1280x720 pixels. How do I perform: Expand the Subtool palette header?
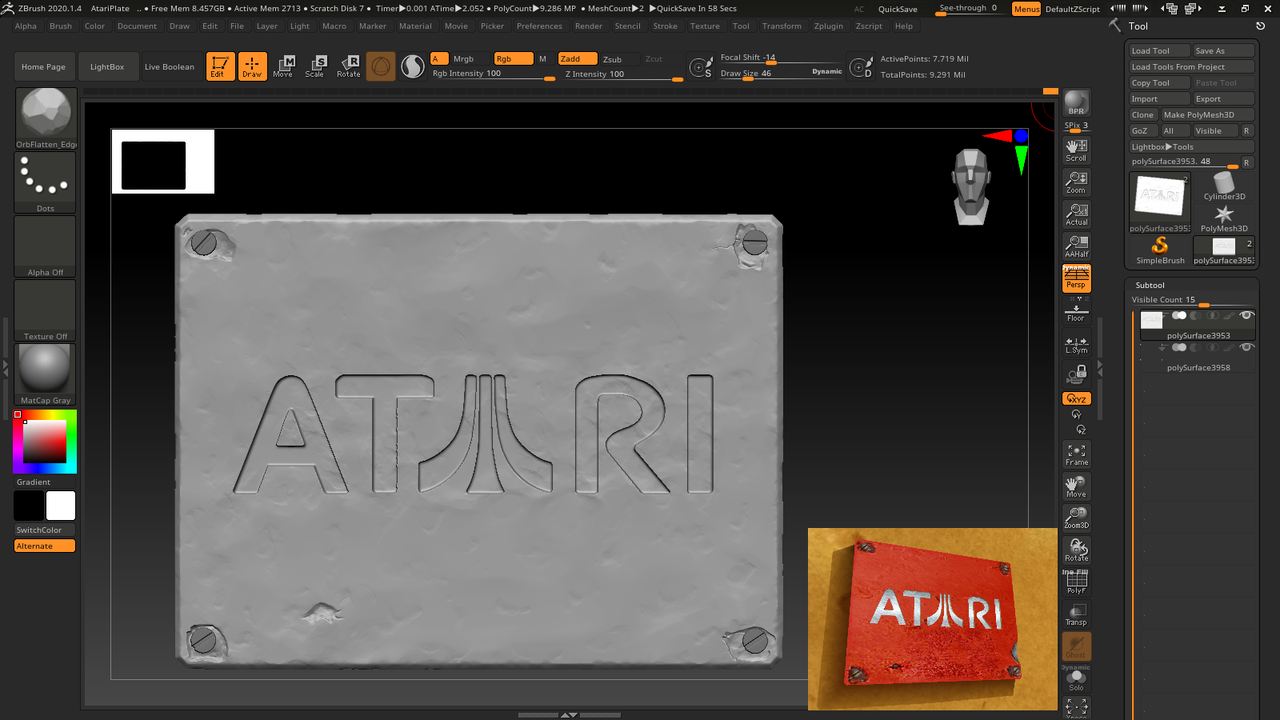[1150, 285]
